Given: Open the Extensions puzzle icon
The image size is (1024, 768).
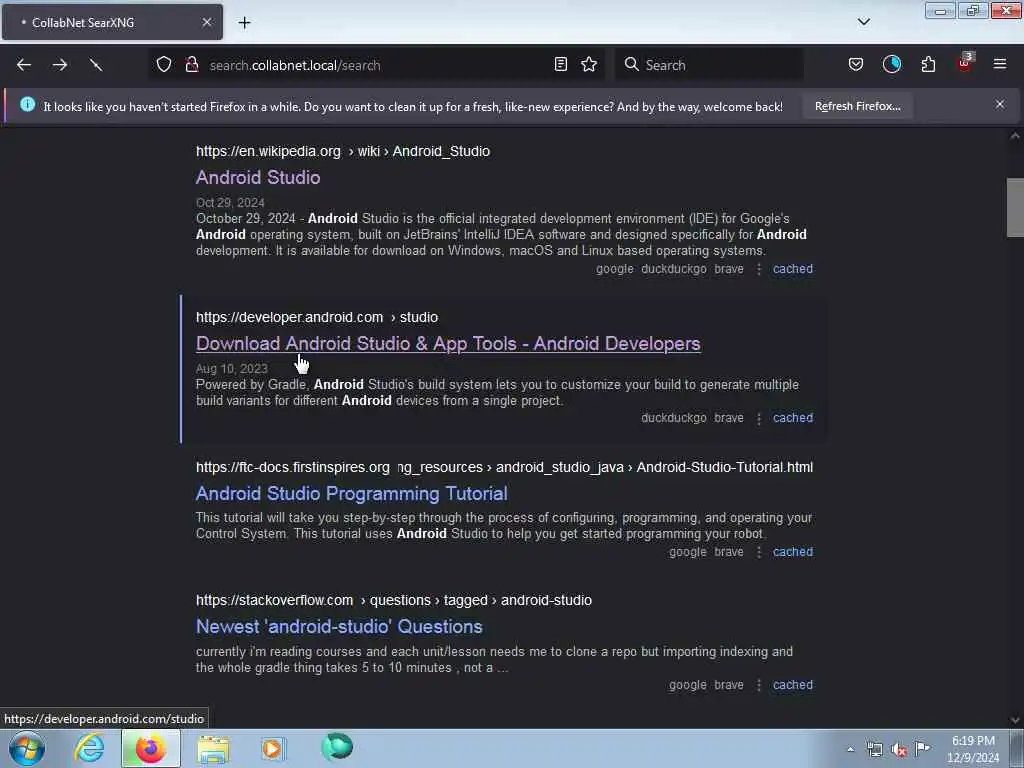Looking at the screenshot, I should [928, 64].
